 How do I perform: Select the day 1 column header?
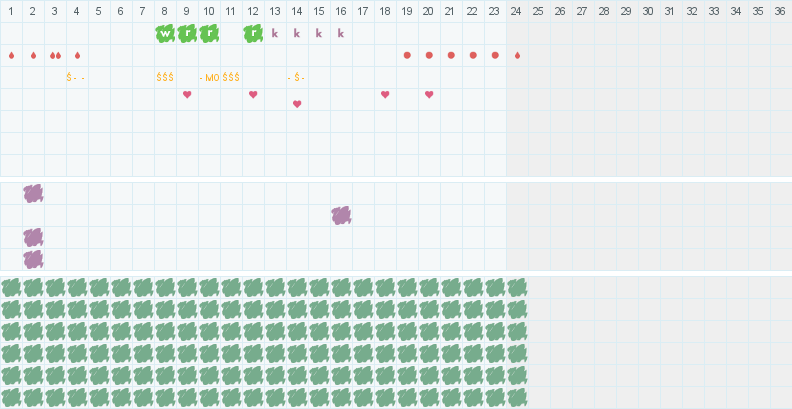click(x=11, y=11)
